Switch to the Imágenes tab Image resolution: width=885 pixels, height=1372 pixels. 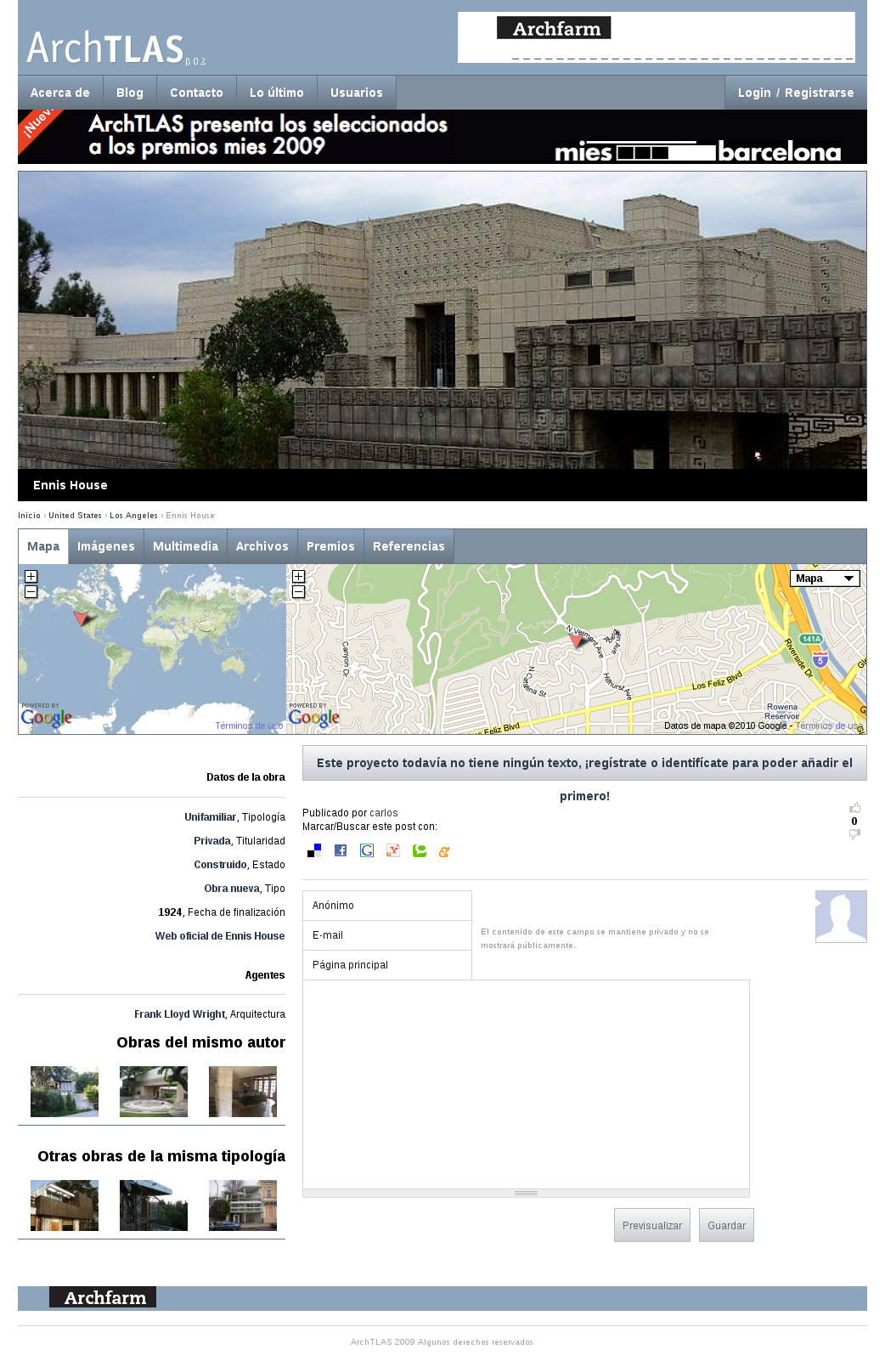(106, 546)
